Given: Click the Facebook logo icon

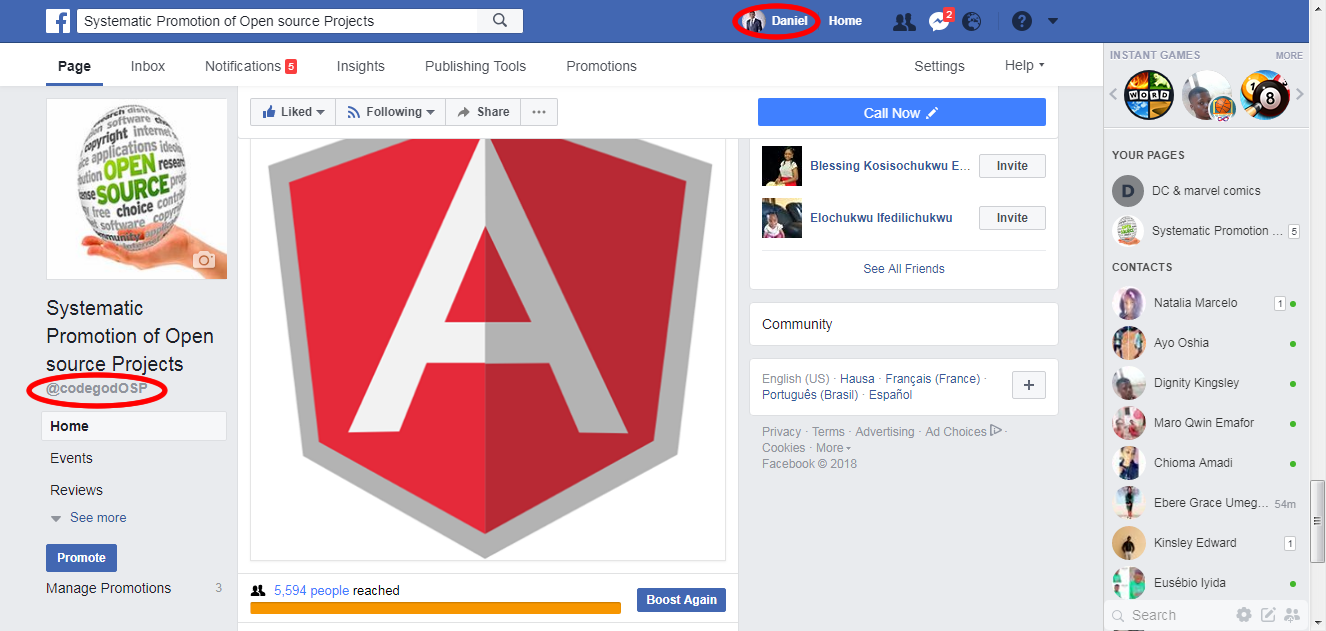Looking at the screenshot, I should click(59, 20).
